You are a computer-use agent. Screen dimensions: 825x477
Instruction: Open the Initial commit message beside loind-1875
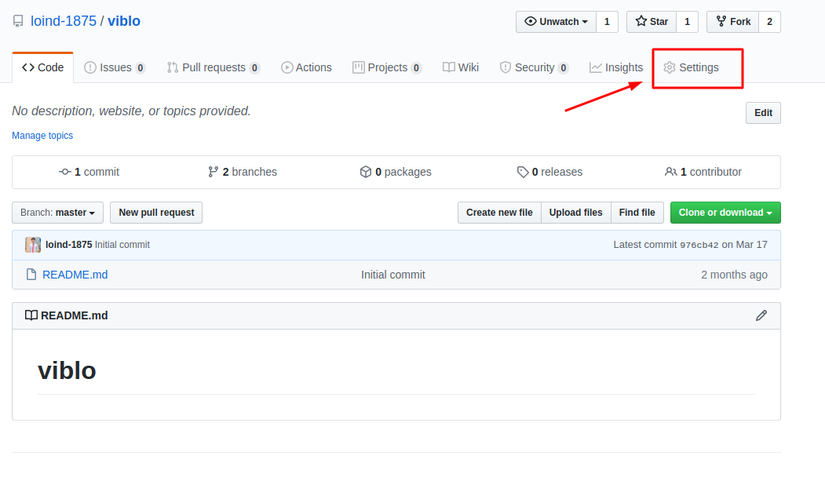tap(122, 245)
